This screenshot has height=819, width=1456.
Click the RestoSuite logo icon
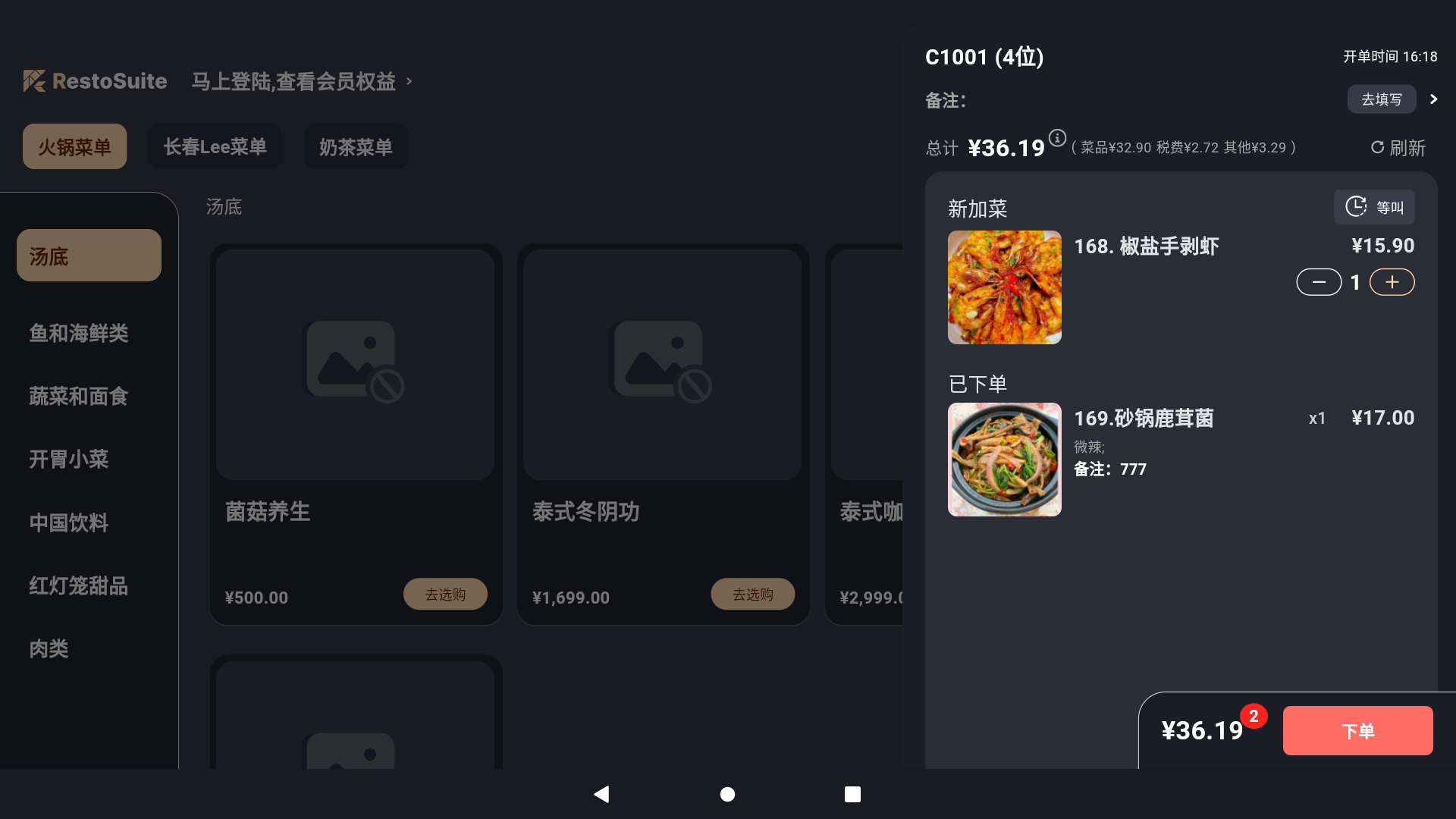(34, 80)
